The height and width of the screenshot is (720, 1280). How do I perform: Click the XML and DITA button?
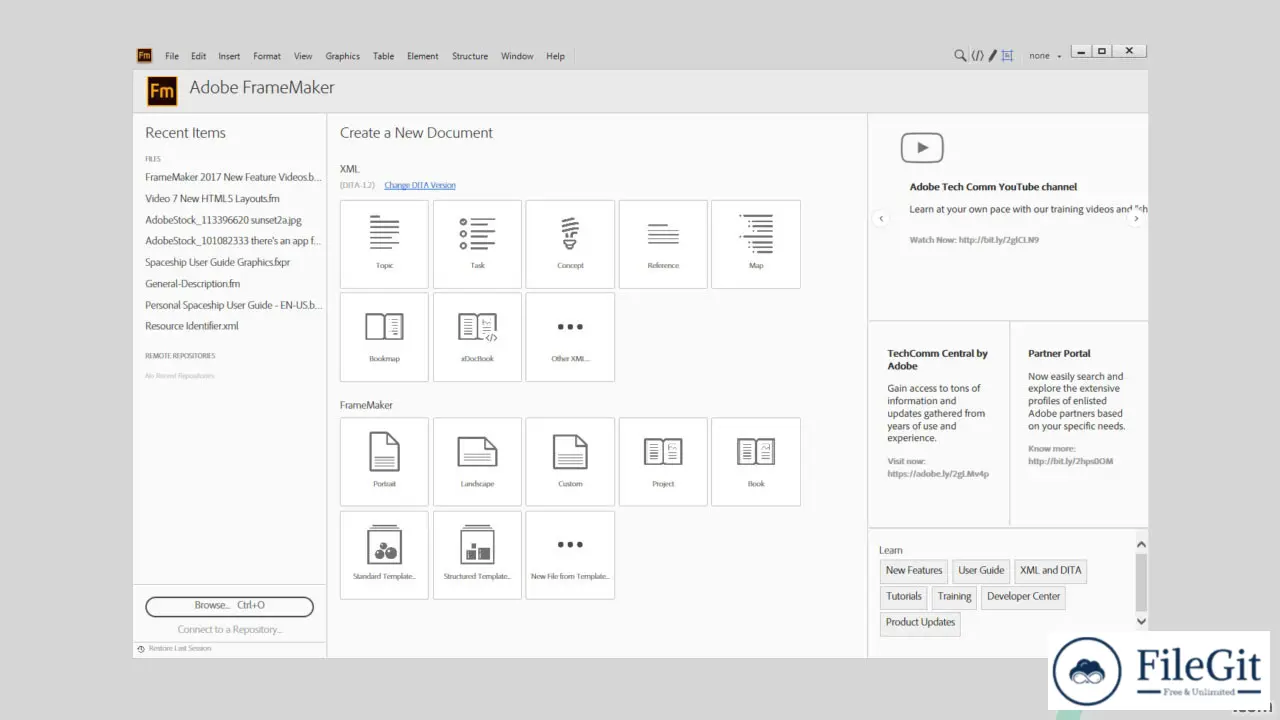pos(1050,571)
